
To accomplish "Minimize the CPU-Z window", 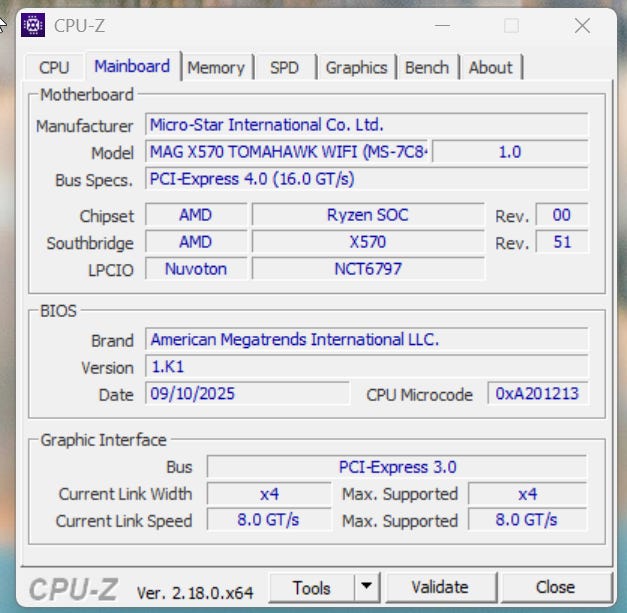I will [442, 26].
